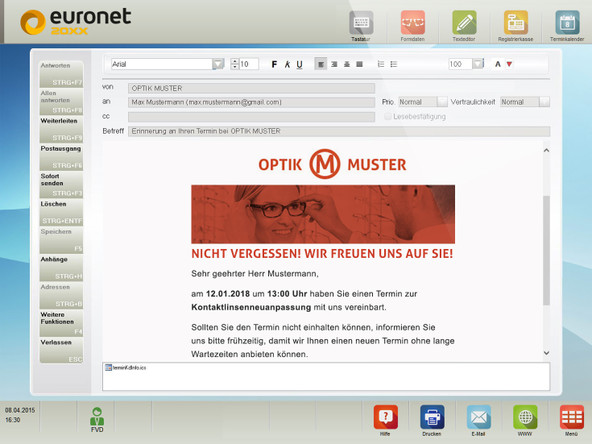Open the Terminkalender calendar
Image resolution: width=592 pixels, height=444 pixels.
[x=567, y=23]
